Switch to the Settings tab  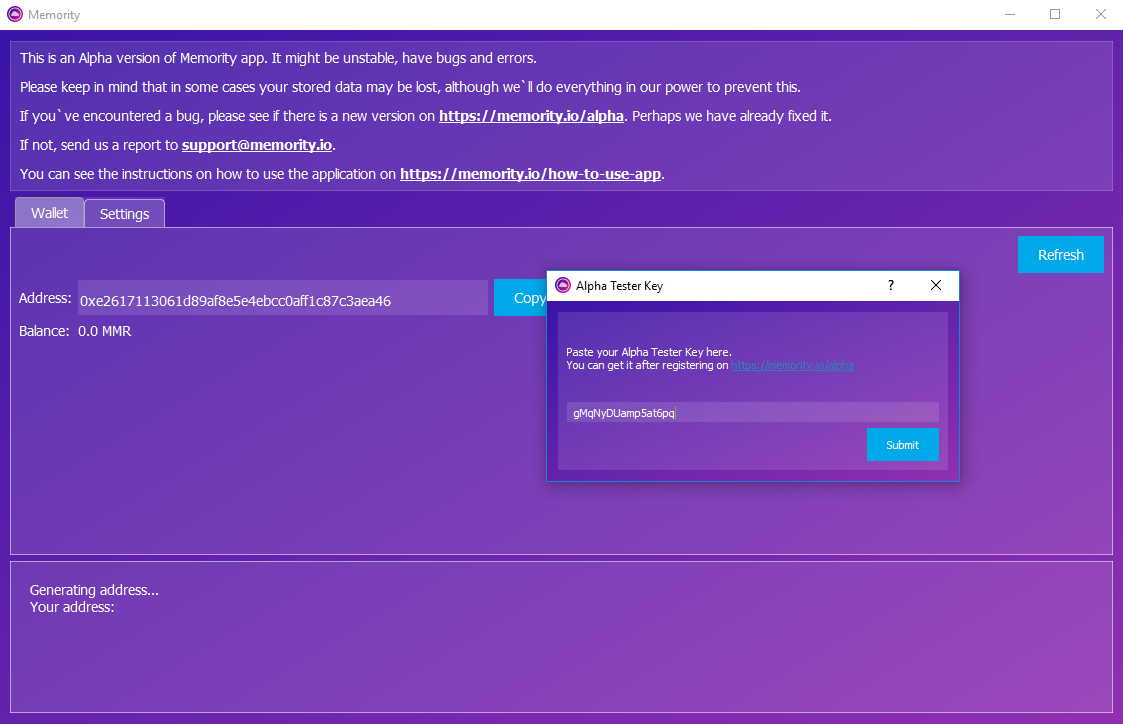pos(125,213)
